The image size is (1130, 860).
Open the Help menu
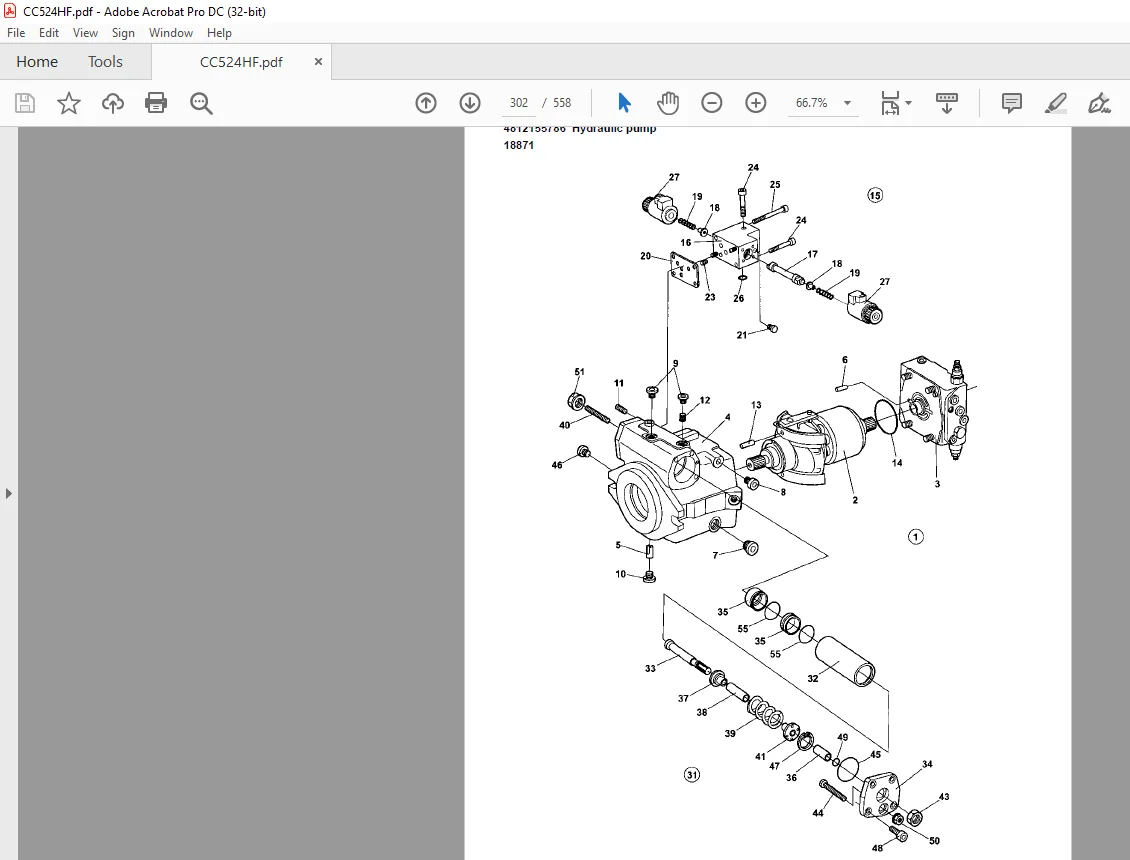(219, 32)
